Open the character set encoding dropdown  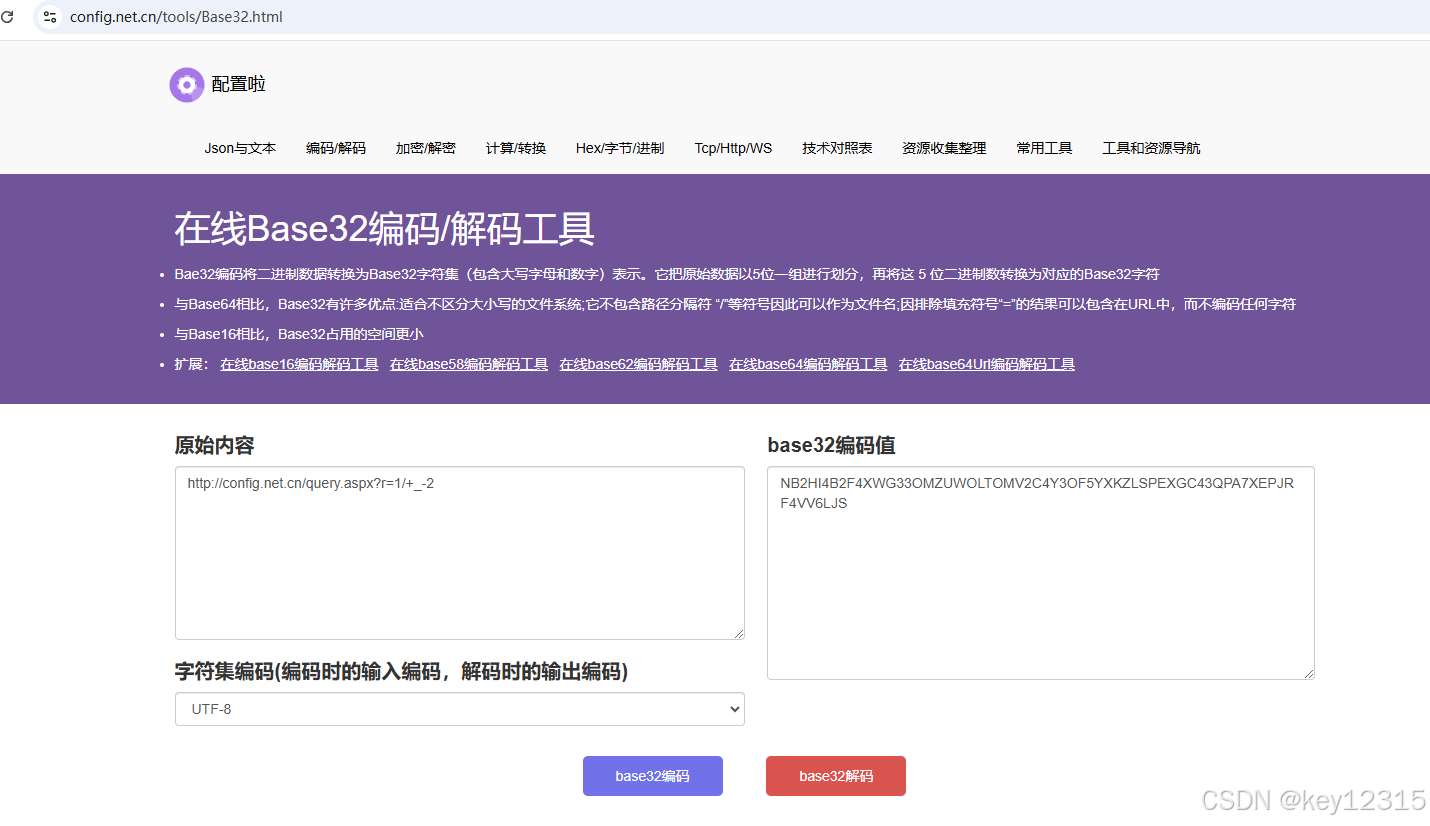(x=459, y=709)
